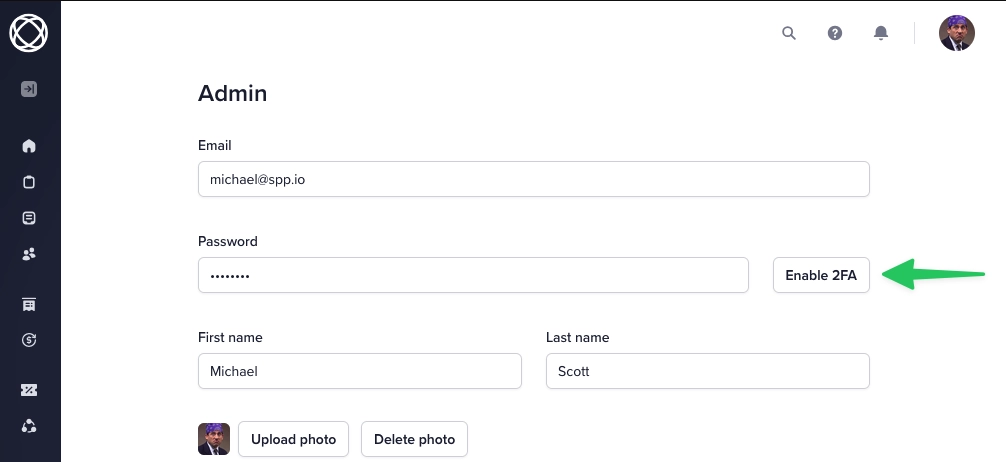Click the Upload photo button
Image resolution: width=1006 pixels, height=462 pixels.
293,439
